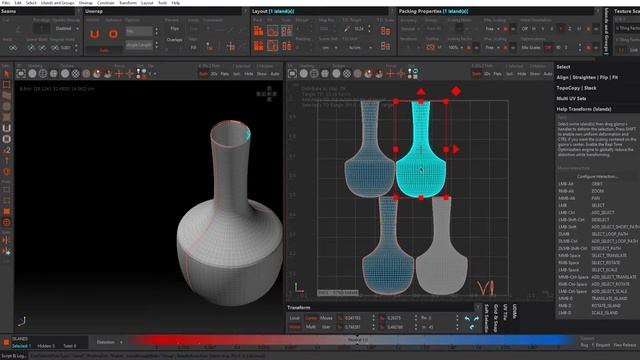The width and height of the screenshot is (640, 360).
Task: Click the Auto button under Unwrap icons
Action: click(104, 50)
